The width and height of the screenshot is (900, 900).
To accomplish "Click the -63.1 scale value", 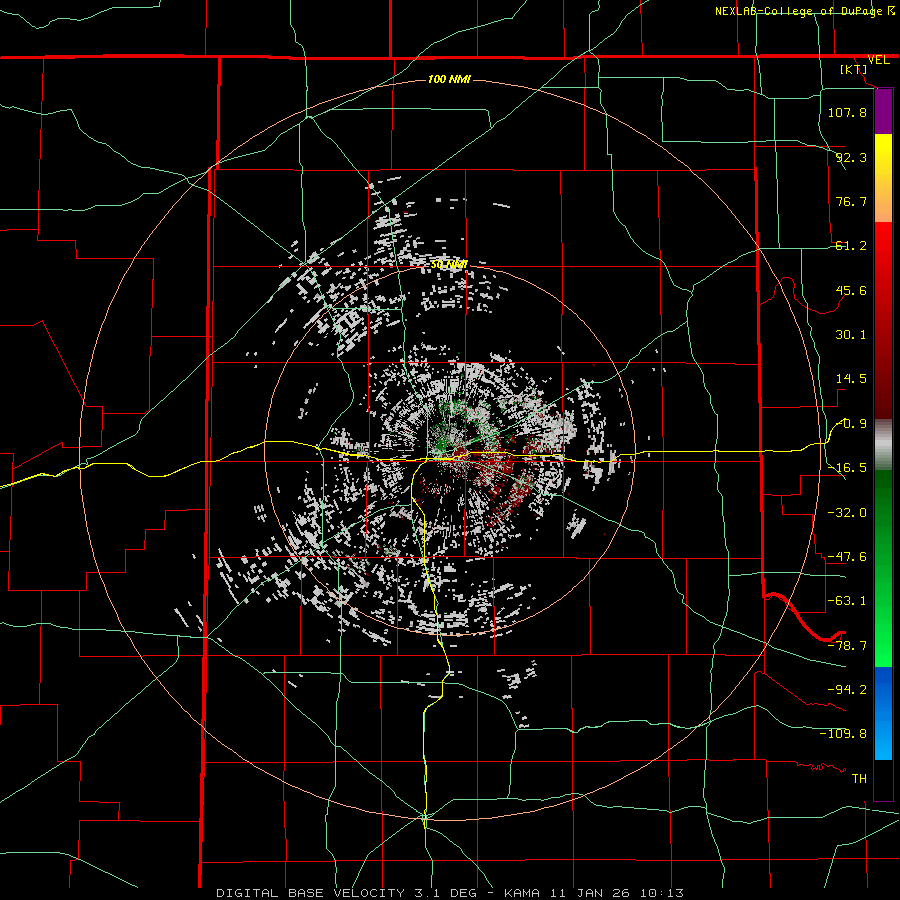I will point(847,601).
